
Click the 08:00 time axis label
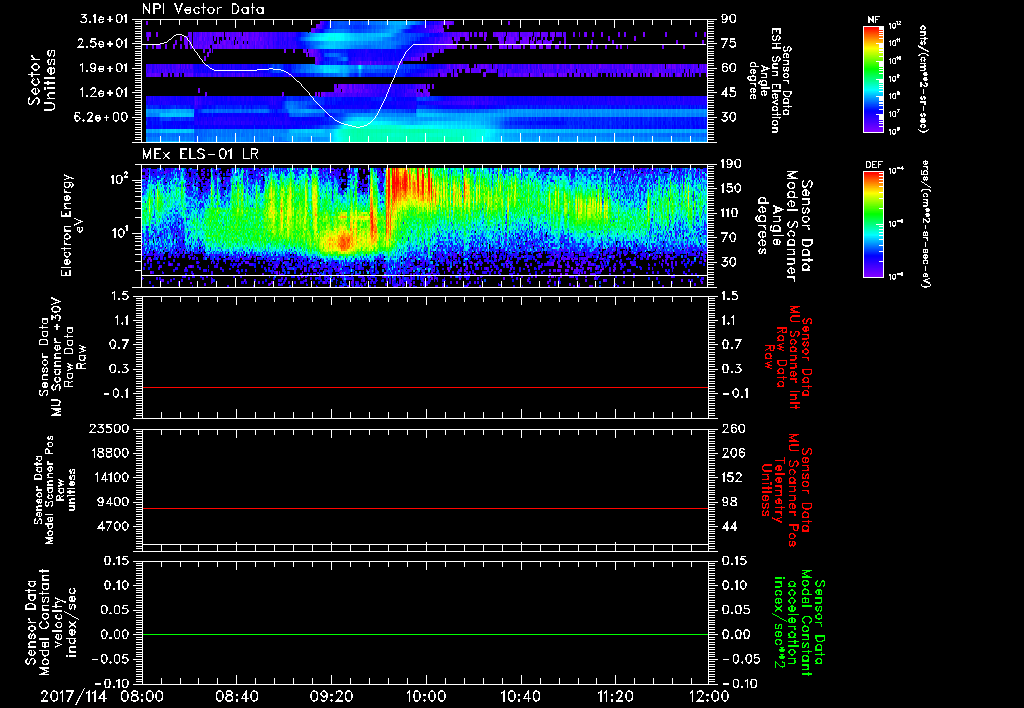142,695
